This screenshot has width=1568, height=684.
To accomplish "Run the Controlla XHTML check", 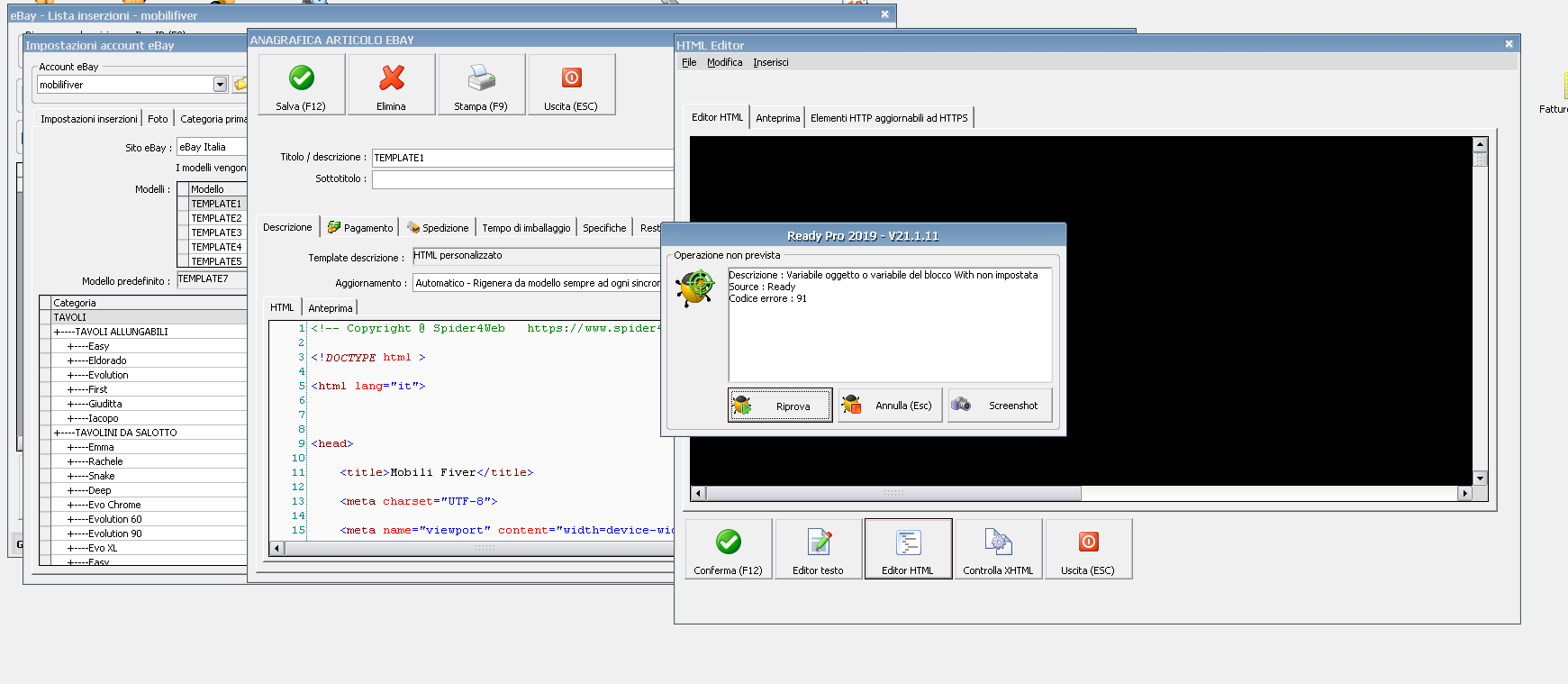I will (999, 549).
